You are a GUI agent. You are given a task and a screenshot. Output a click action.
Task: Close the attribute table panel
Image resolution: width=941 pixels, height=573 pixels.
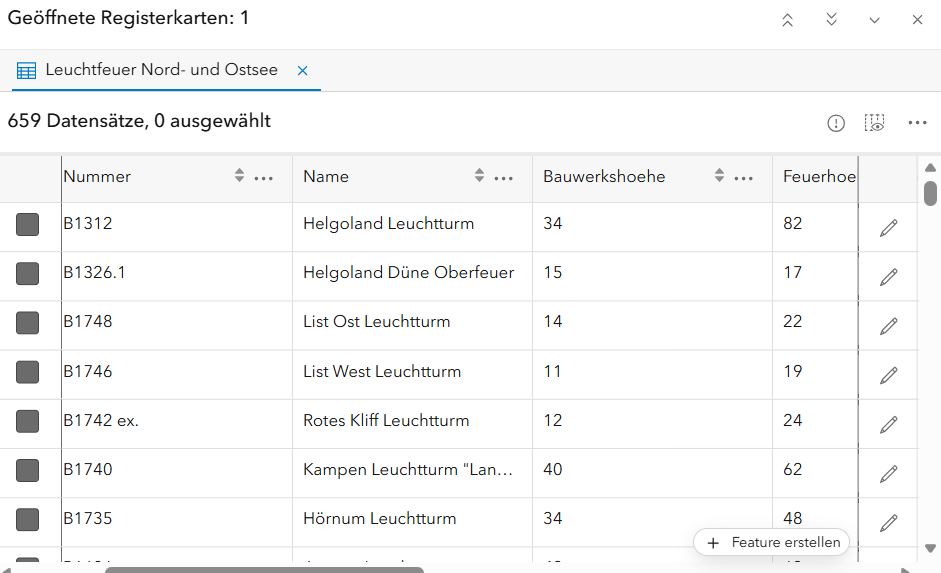(x=917, y=20)
